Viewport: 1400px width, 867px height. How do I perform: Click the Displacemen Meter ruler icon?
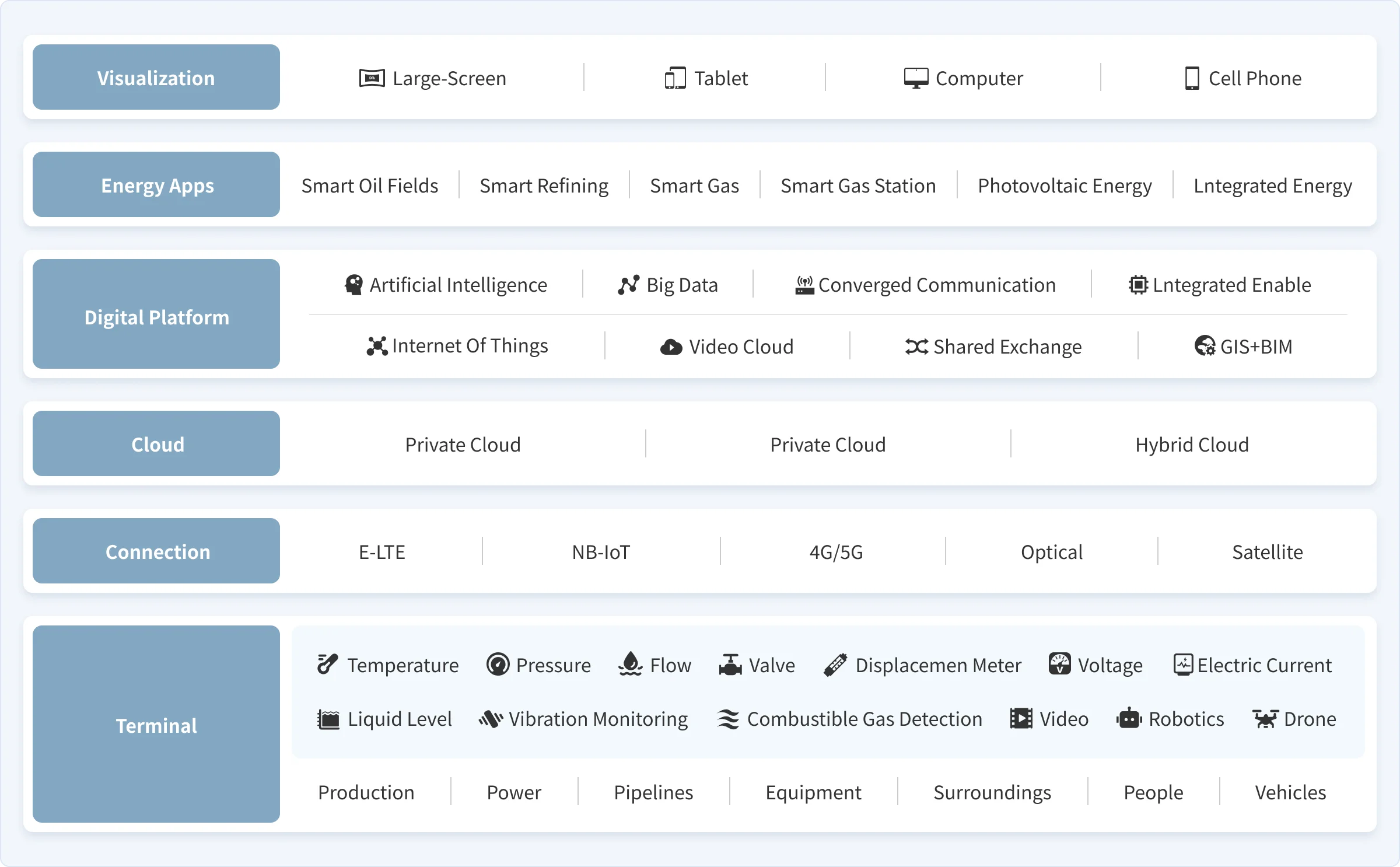[835, 665]
